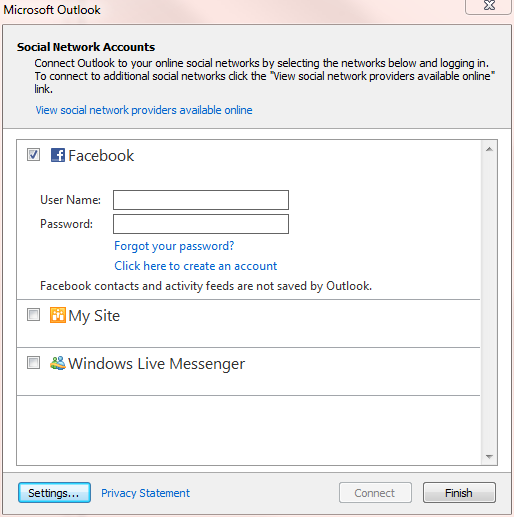Viewport: 514px width, 517px height.
Task: Click the Windows Live Messenger icon
Action: (x=58, y=363)
